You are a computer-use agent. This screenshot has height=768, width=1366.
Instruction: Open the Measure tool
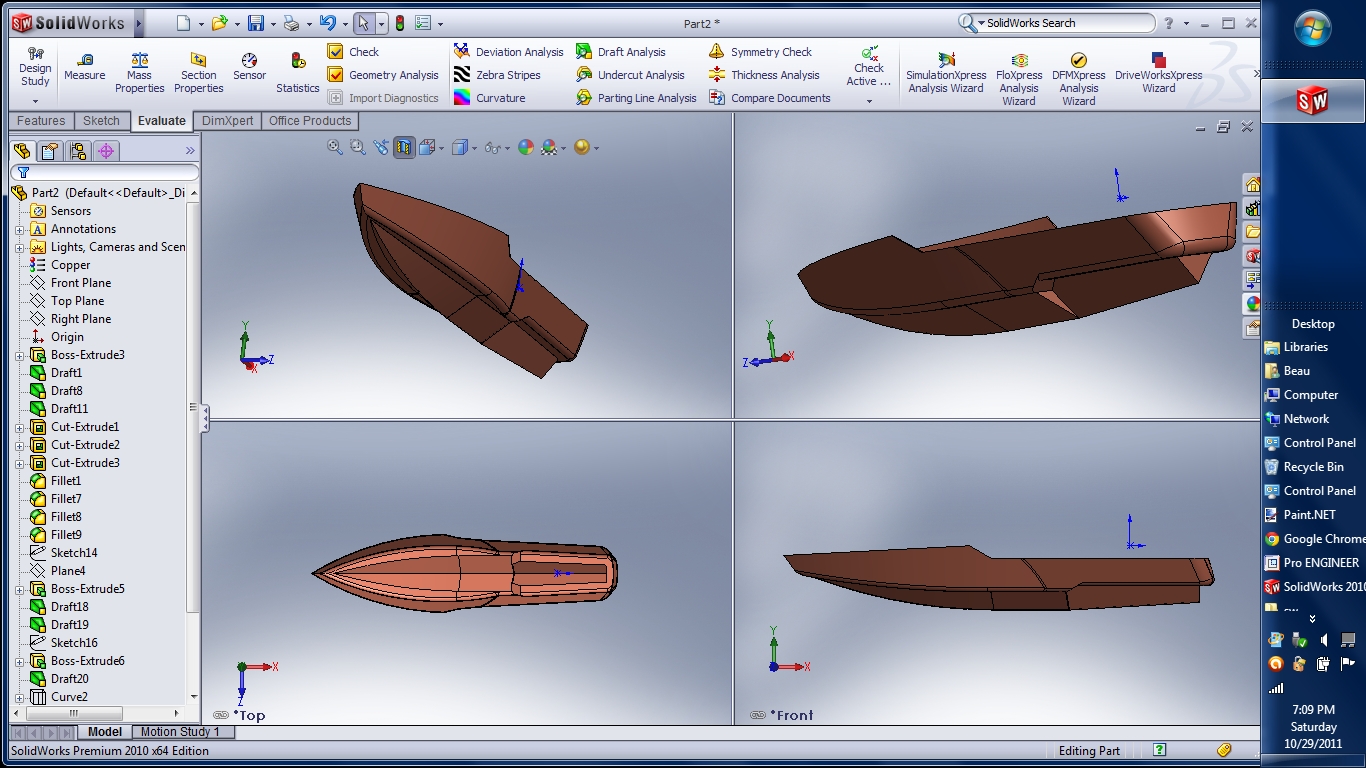point(84,67)
